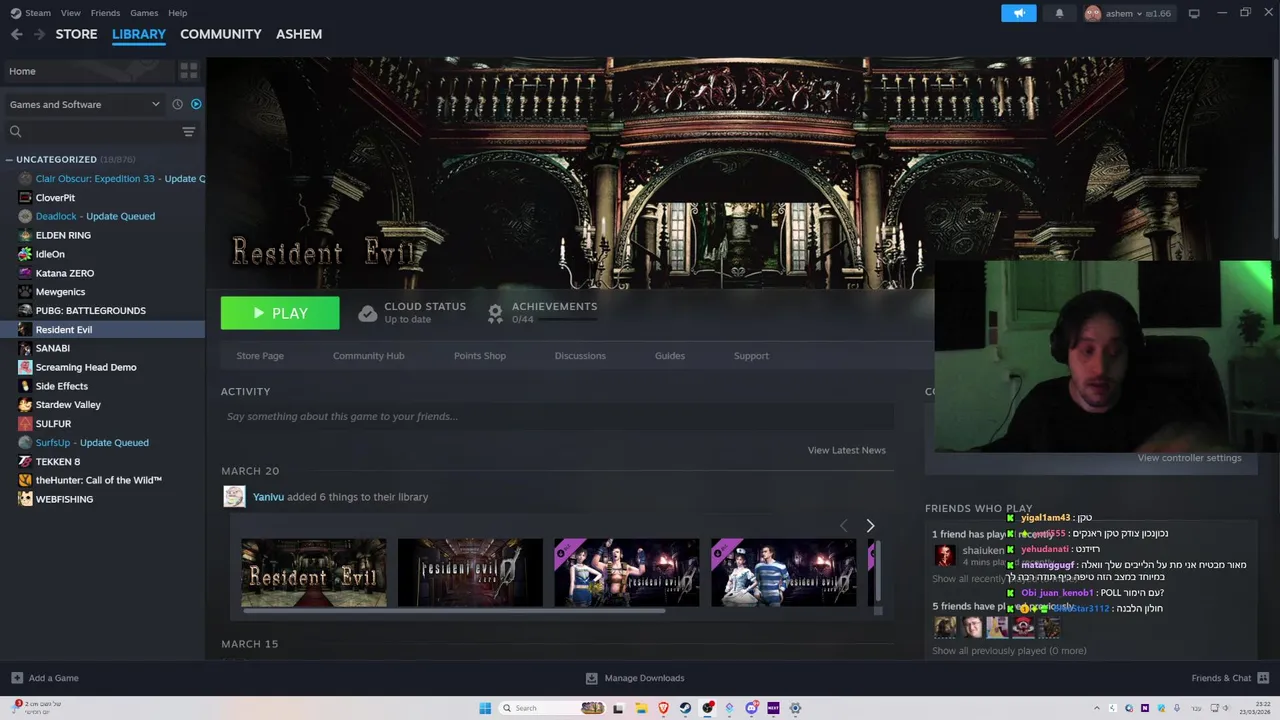This screenshot has width=1280, height=720.
Task: Click the Cloud Status icon
Action: tap(368, 313)
